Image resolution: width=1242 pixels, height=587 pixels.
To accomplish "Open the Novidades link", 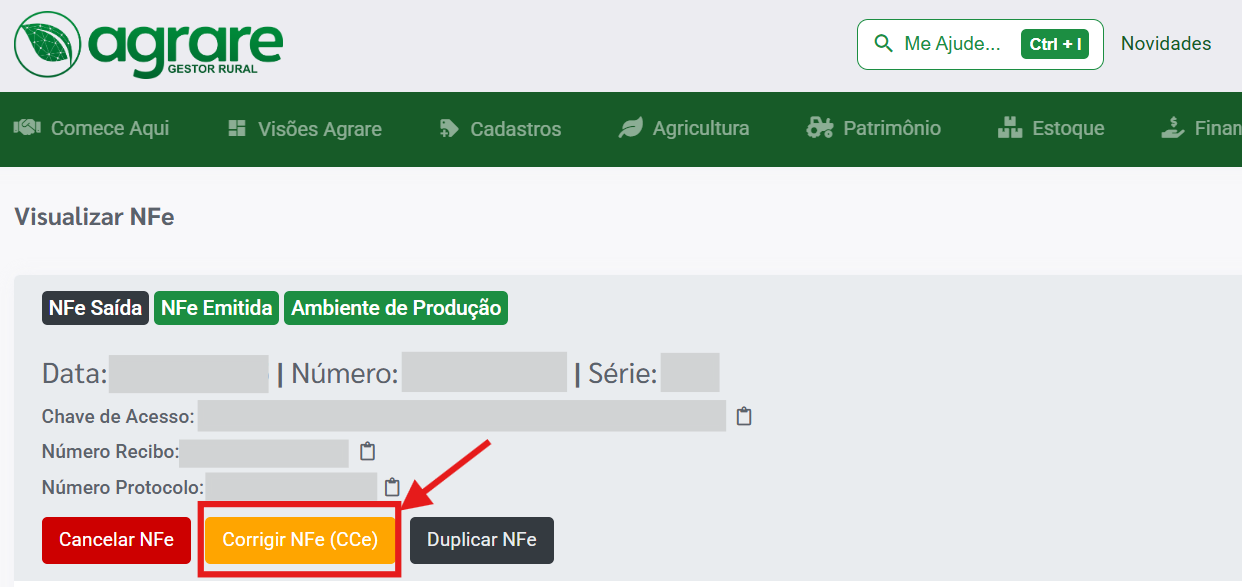I will click(x=1165, y=44).
